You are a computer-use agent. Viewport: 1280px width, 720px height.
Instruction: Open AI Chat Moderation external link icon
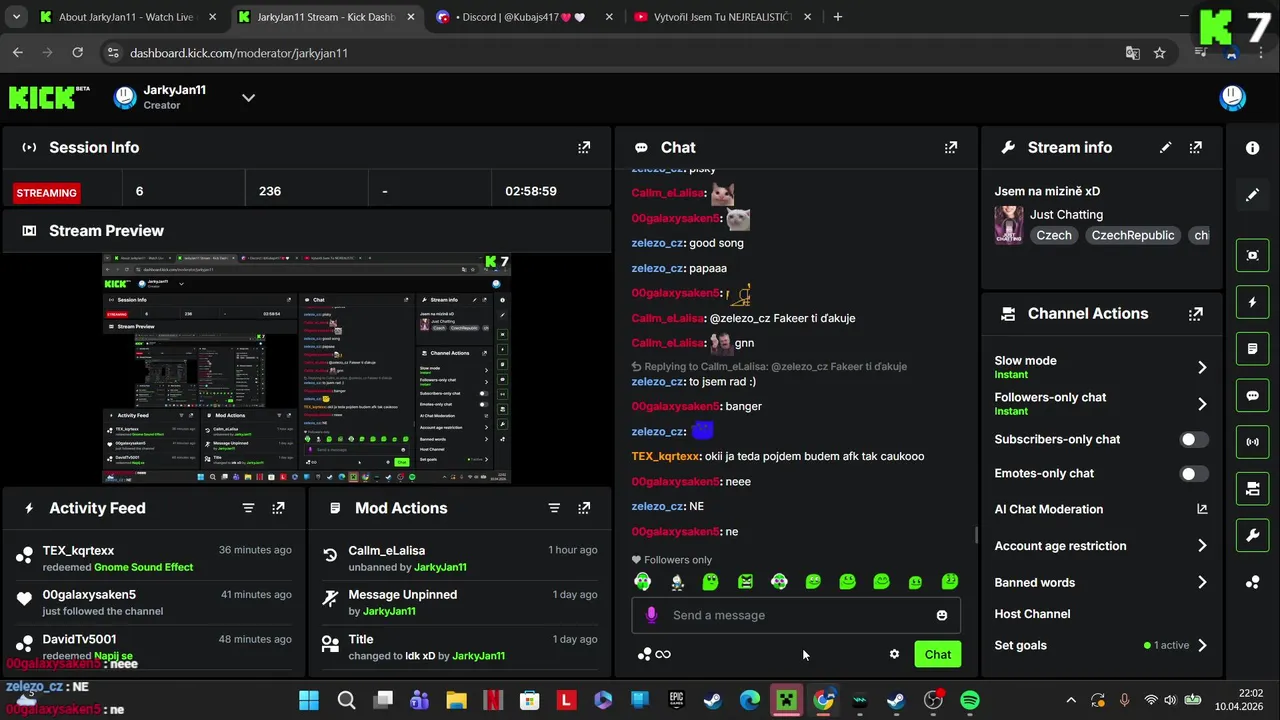[1202, 509]
